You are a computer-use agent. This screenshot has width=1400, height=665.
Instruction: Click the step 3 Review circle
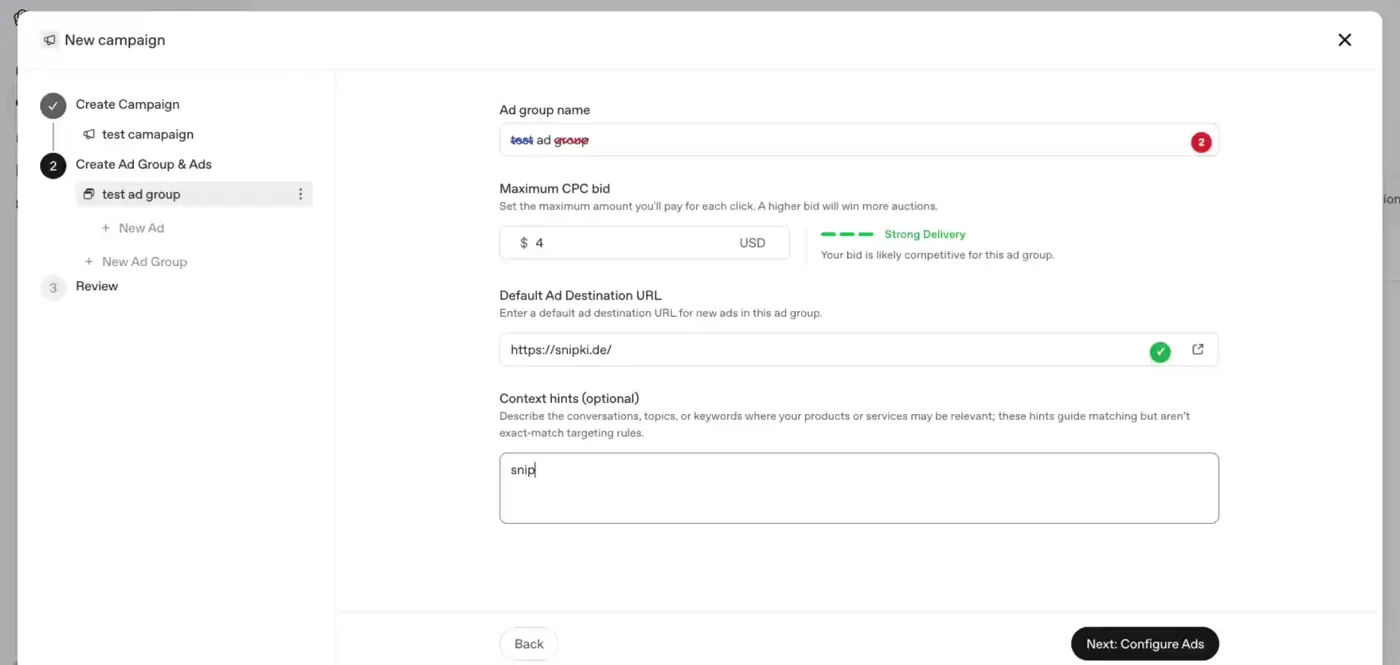click(x=53, y=287)
